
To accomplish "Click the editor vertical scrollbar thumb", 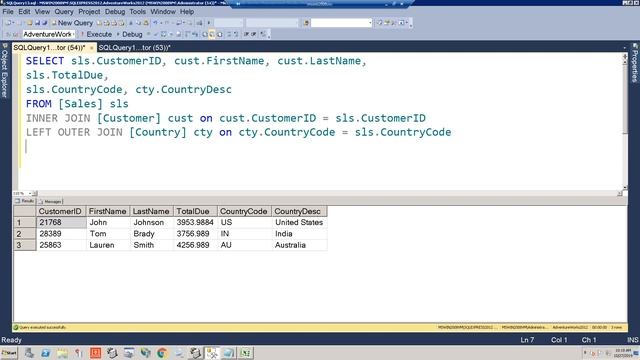I will (x=624, y=98).
